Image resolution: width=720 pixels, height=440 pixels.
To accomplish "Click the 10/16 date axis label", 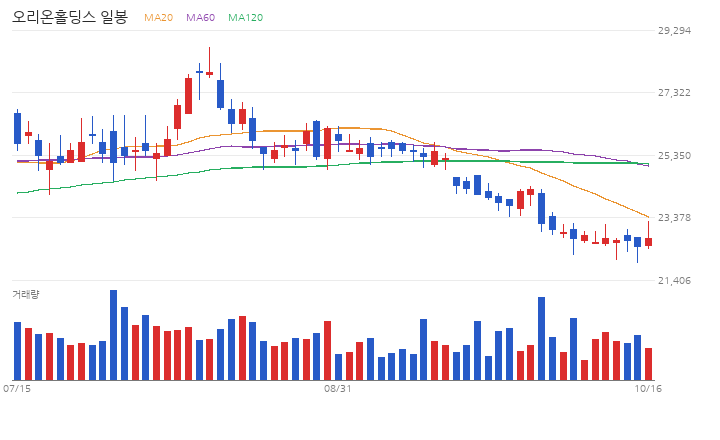I will tap(648, 389).
